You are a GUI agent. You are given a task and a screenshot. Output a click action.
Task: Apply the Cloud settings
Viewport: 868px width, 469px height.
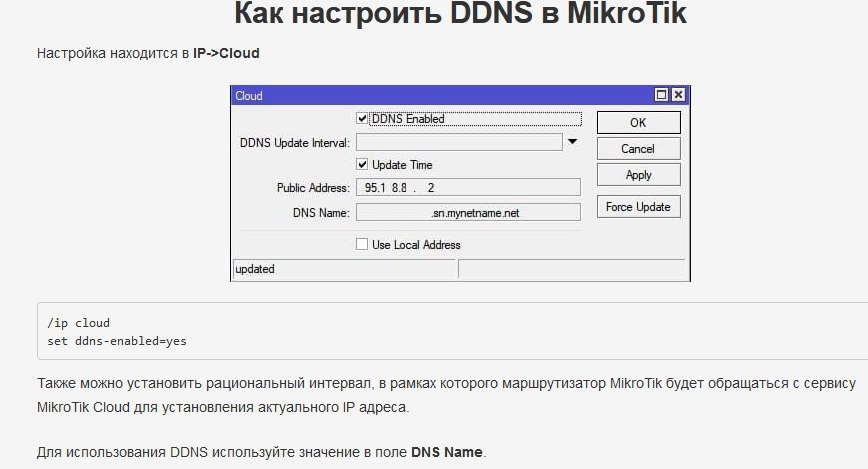point(638,174)
